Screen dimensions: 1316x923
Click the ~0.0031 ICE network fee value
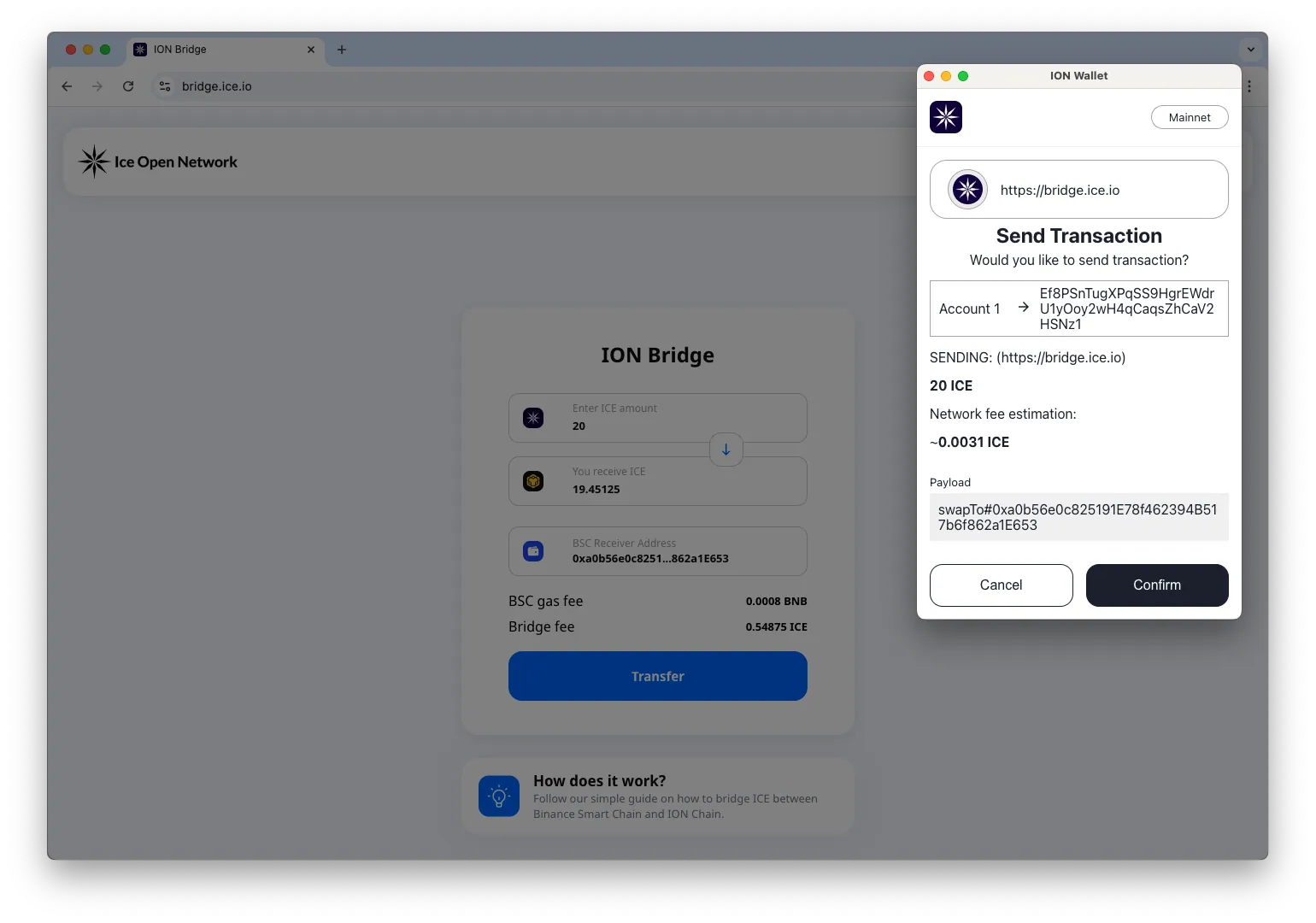[x=970, y=442]
